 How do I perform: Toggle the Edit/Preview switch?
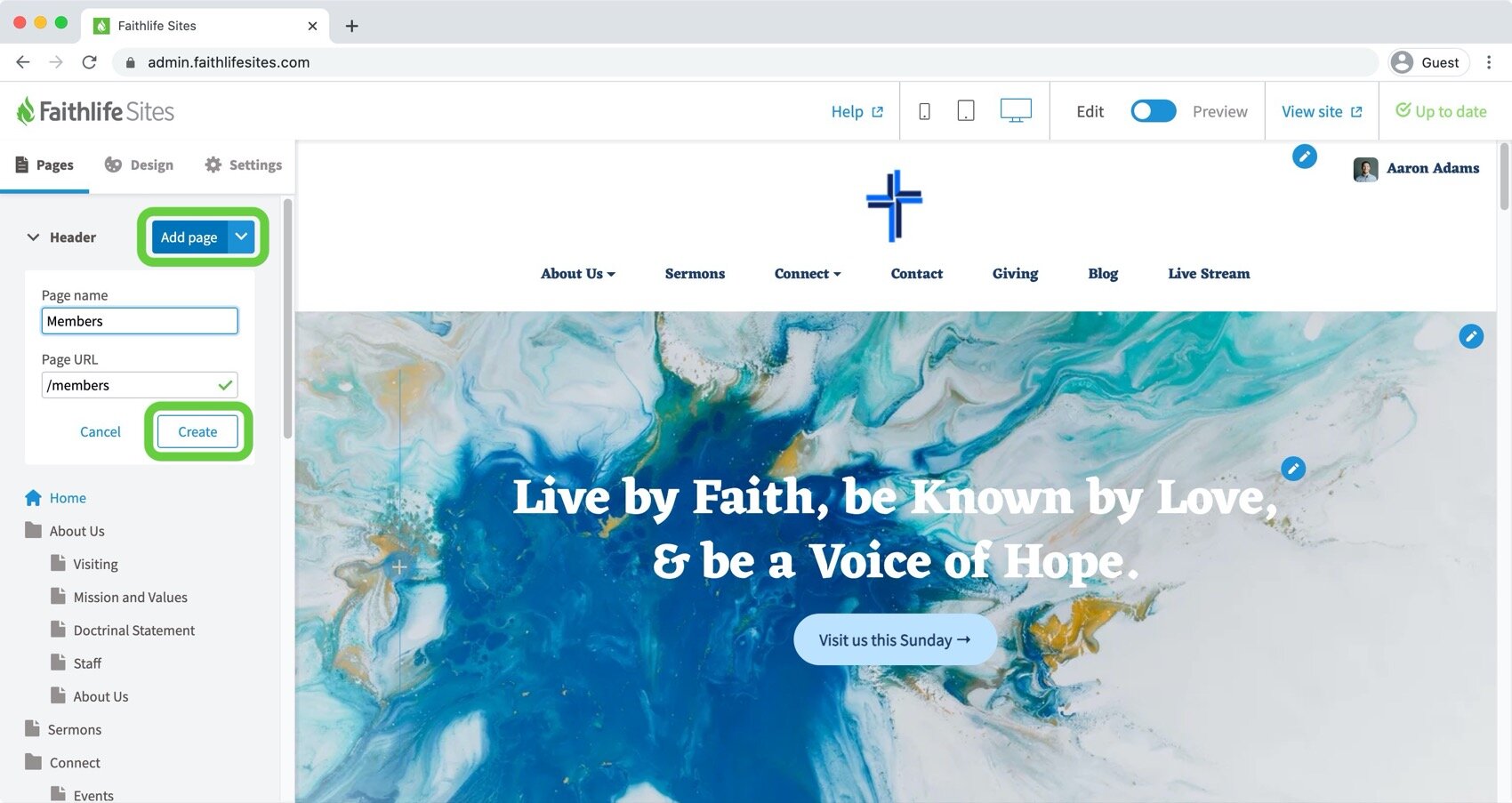1154,111
